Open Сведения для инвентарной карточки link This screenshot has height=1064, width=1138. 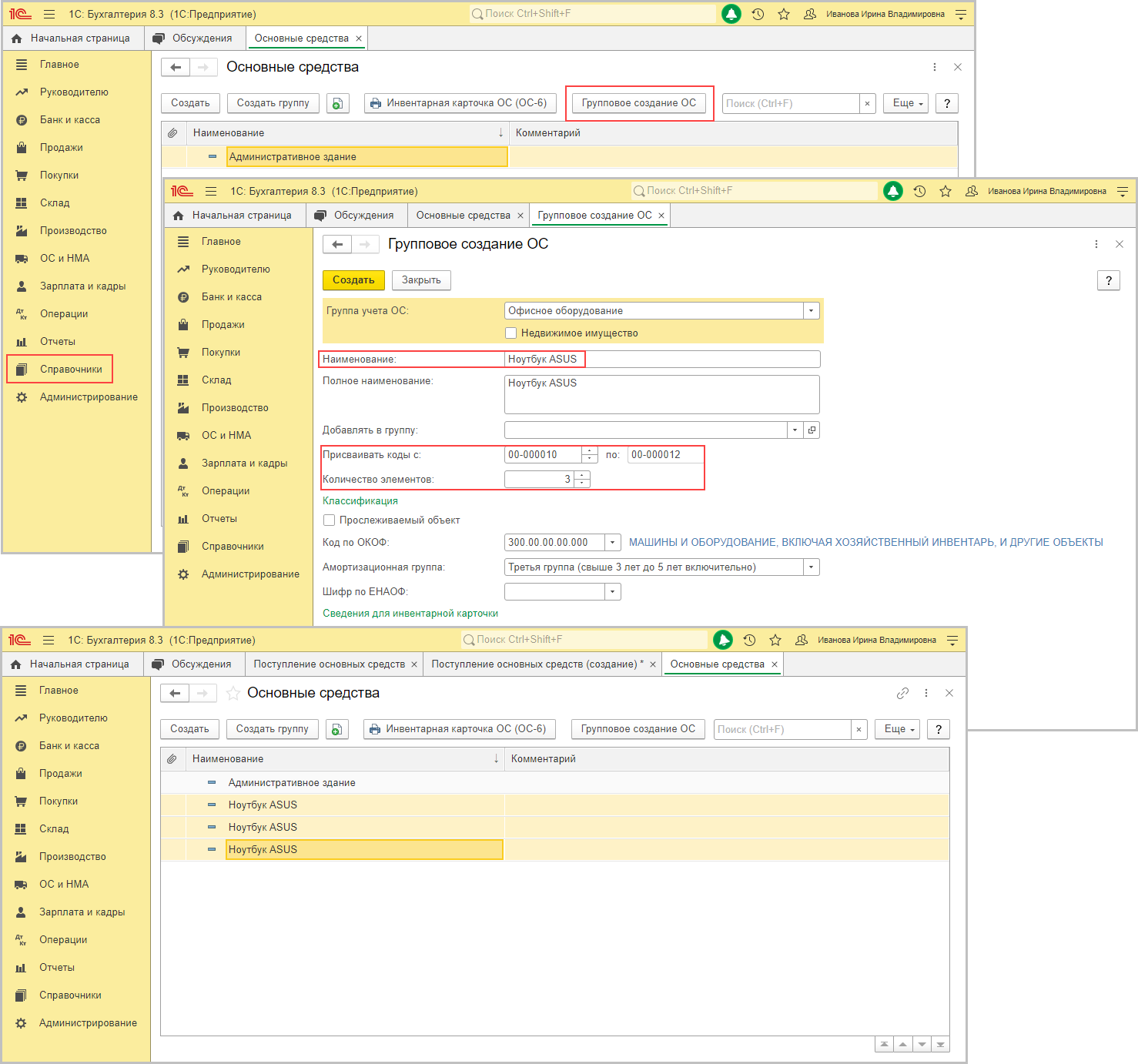click(410, 614)
